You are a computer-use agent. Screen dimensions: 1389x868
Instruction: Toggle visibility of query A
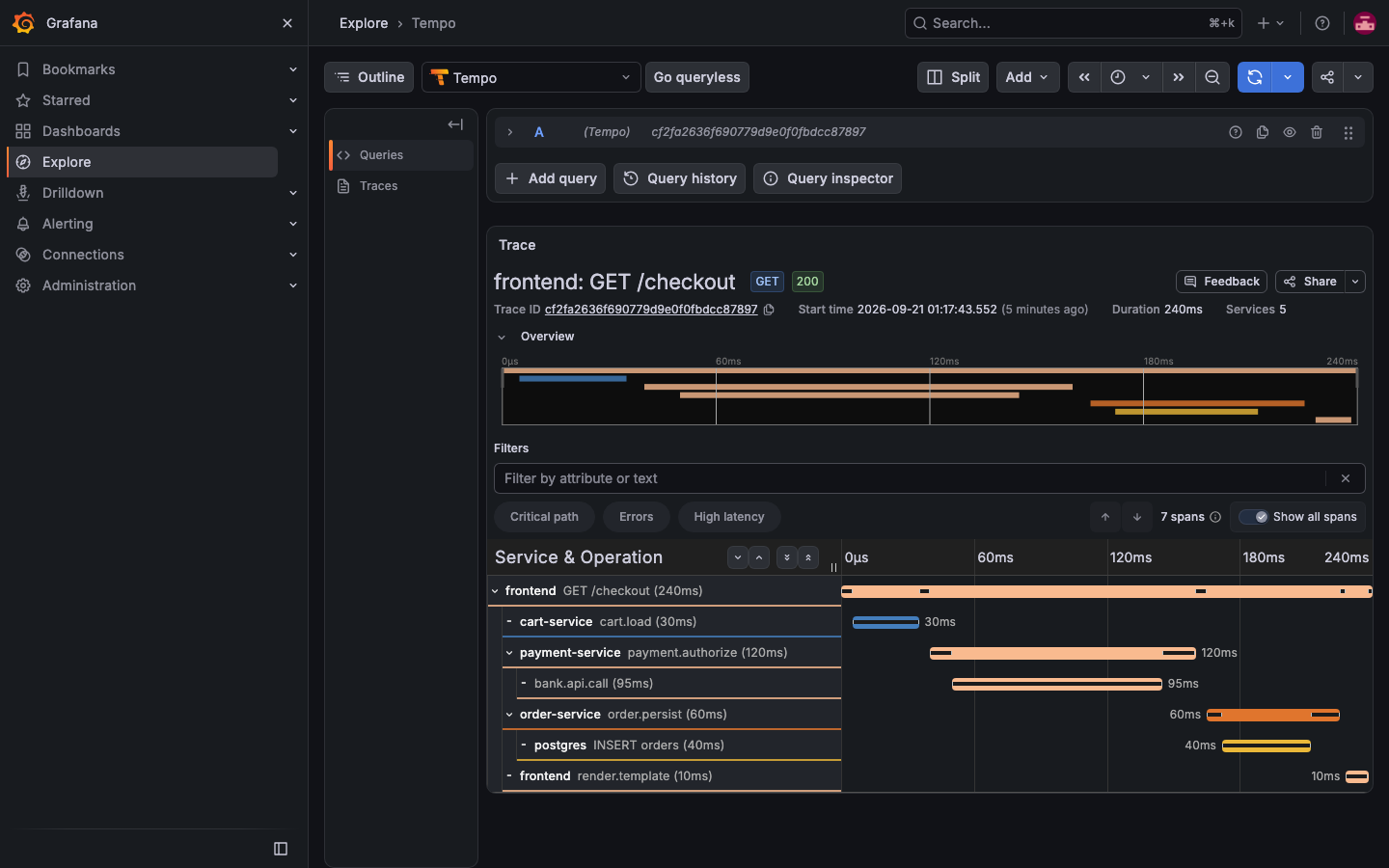pos(1290,132)
